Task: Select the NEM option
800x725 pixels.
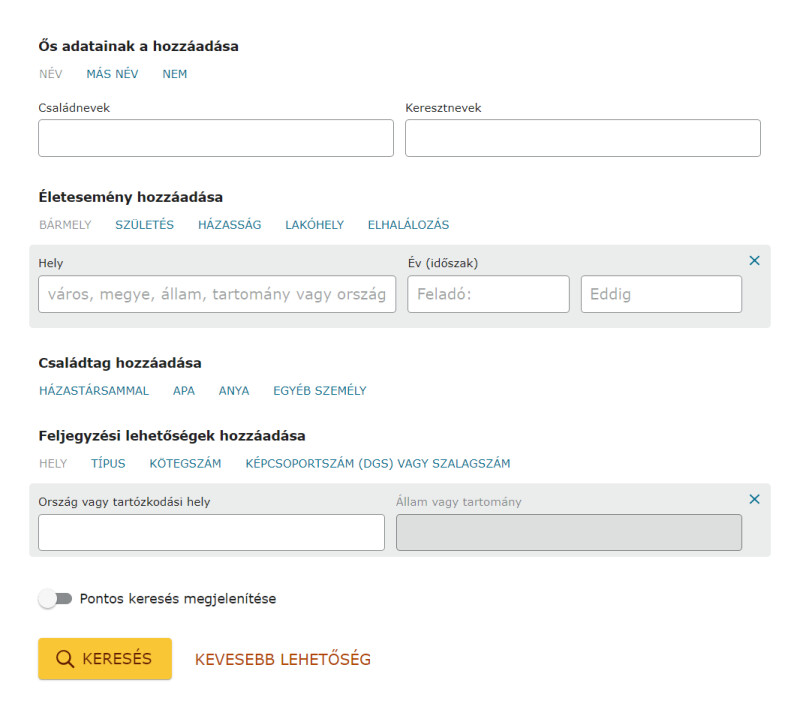Action: 174,74
